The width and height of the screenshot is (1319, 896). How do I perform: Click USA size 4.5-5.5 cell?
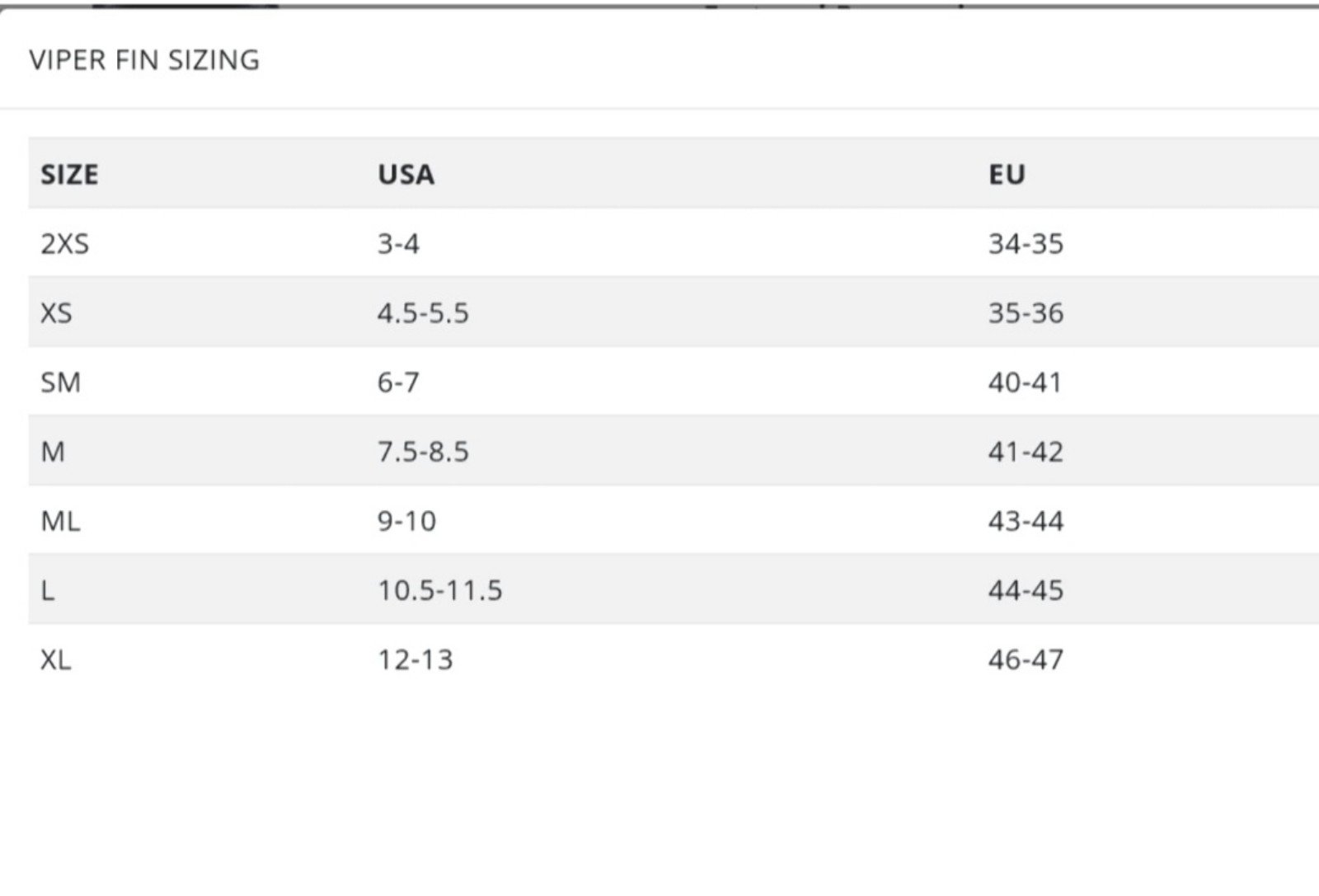click(423, 313)
